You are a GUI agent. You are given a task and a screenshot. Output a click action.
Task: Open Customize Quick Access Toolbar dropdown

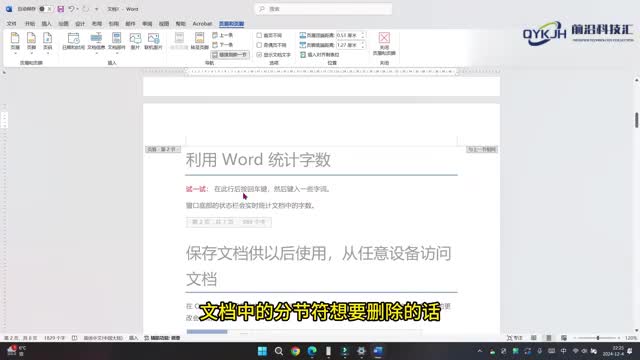pyautogui.click(x=96, y=9)
